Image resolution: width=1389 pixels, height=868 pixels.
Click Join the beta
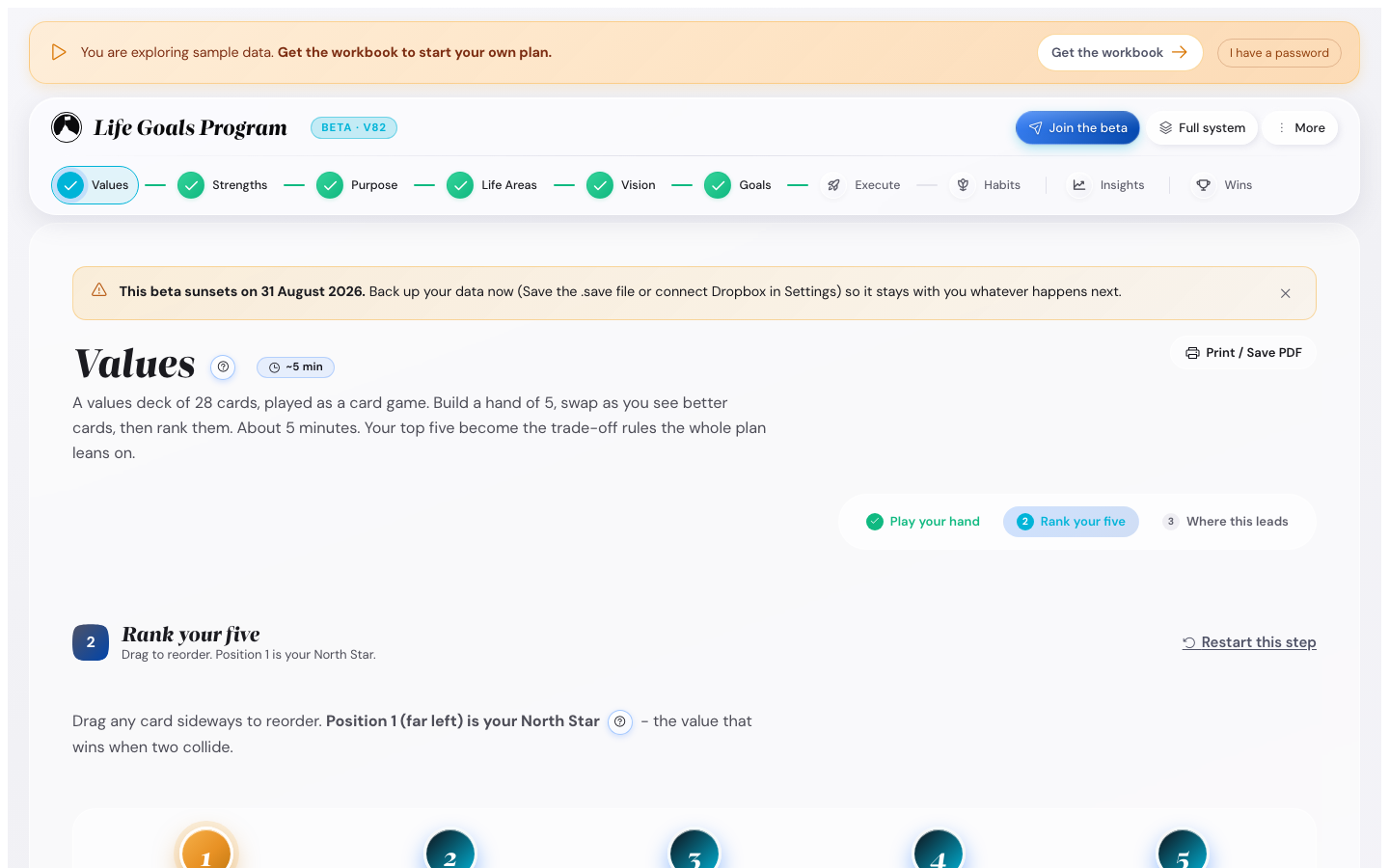click(x=1077, y=128)
